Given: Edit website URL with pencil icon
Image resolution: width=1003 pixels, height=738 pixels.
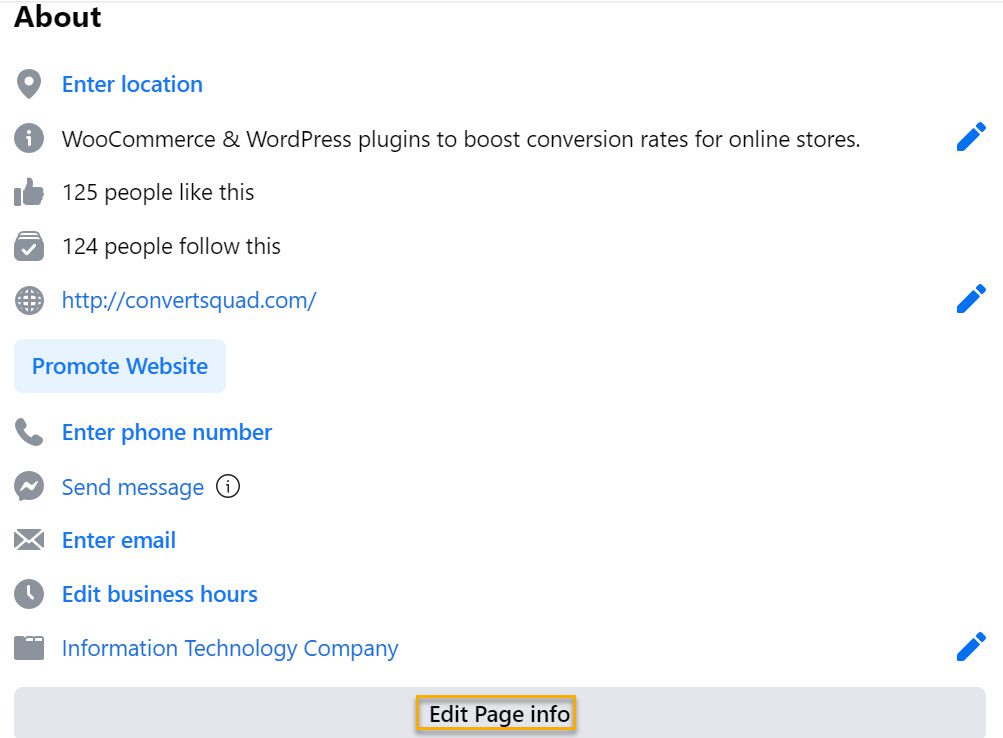Looking at the screenshot, I should (971, 299).
